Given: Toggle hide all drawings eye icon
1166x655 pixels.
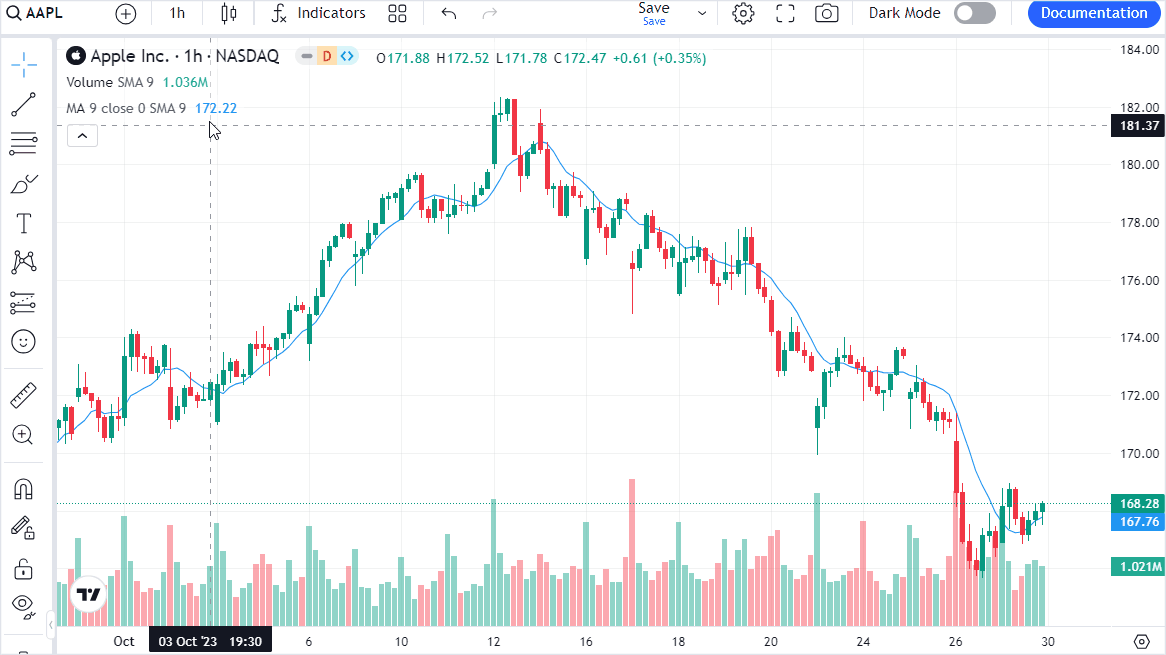Looking at the screenshot, I should pyautogui.click(x=24, y=604).
